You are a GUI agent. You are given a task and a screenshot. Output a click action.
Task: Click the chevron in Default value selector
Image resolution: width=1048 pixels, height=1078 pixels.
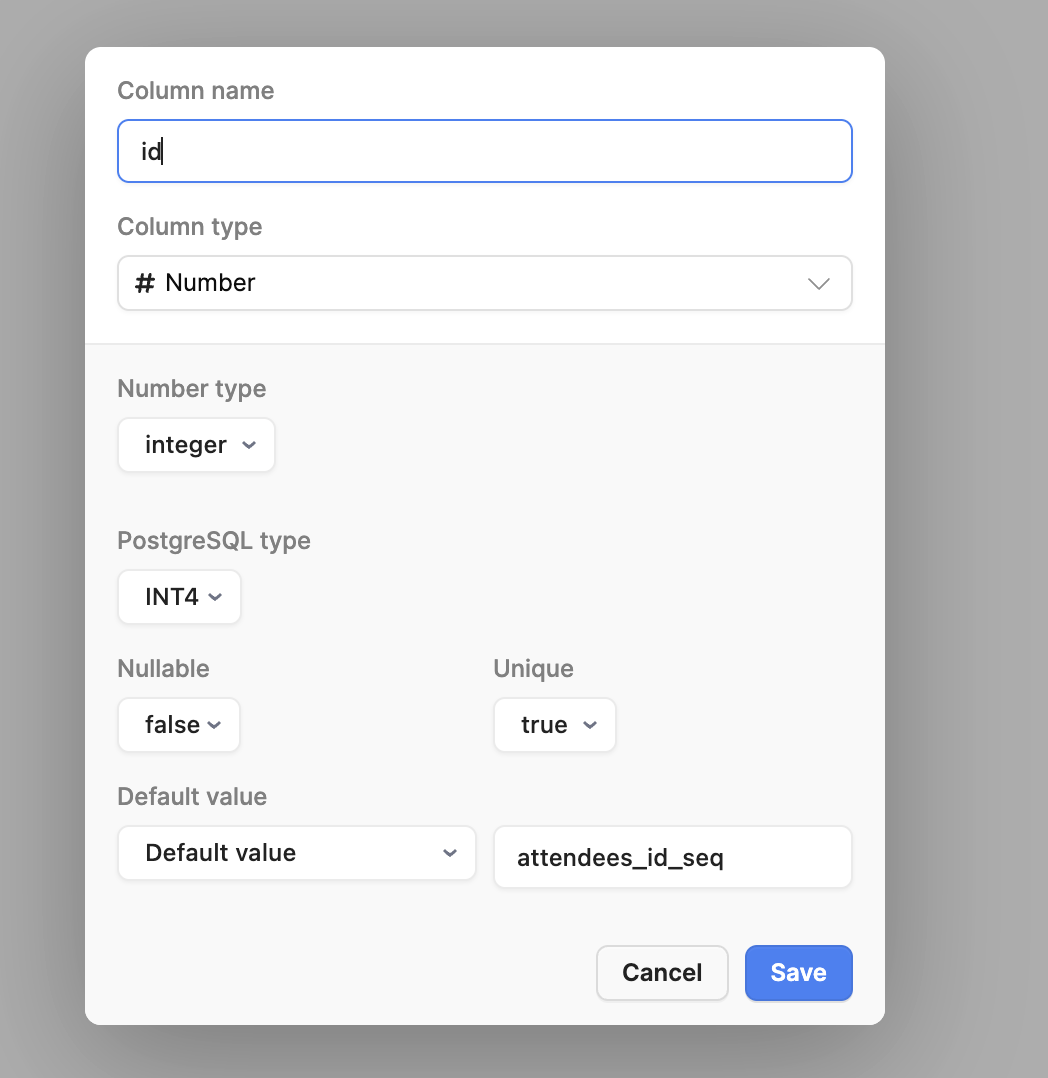point(450,853)
